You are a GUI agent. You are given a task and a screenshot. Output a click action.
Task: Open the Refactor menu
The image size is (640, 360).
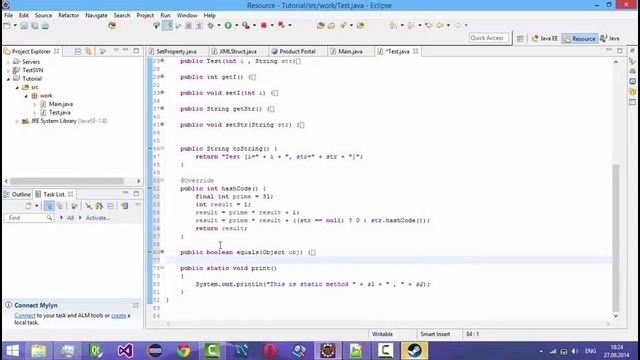pyautogui.click(x=69, y=15)
